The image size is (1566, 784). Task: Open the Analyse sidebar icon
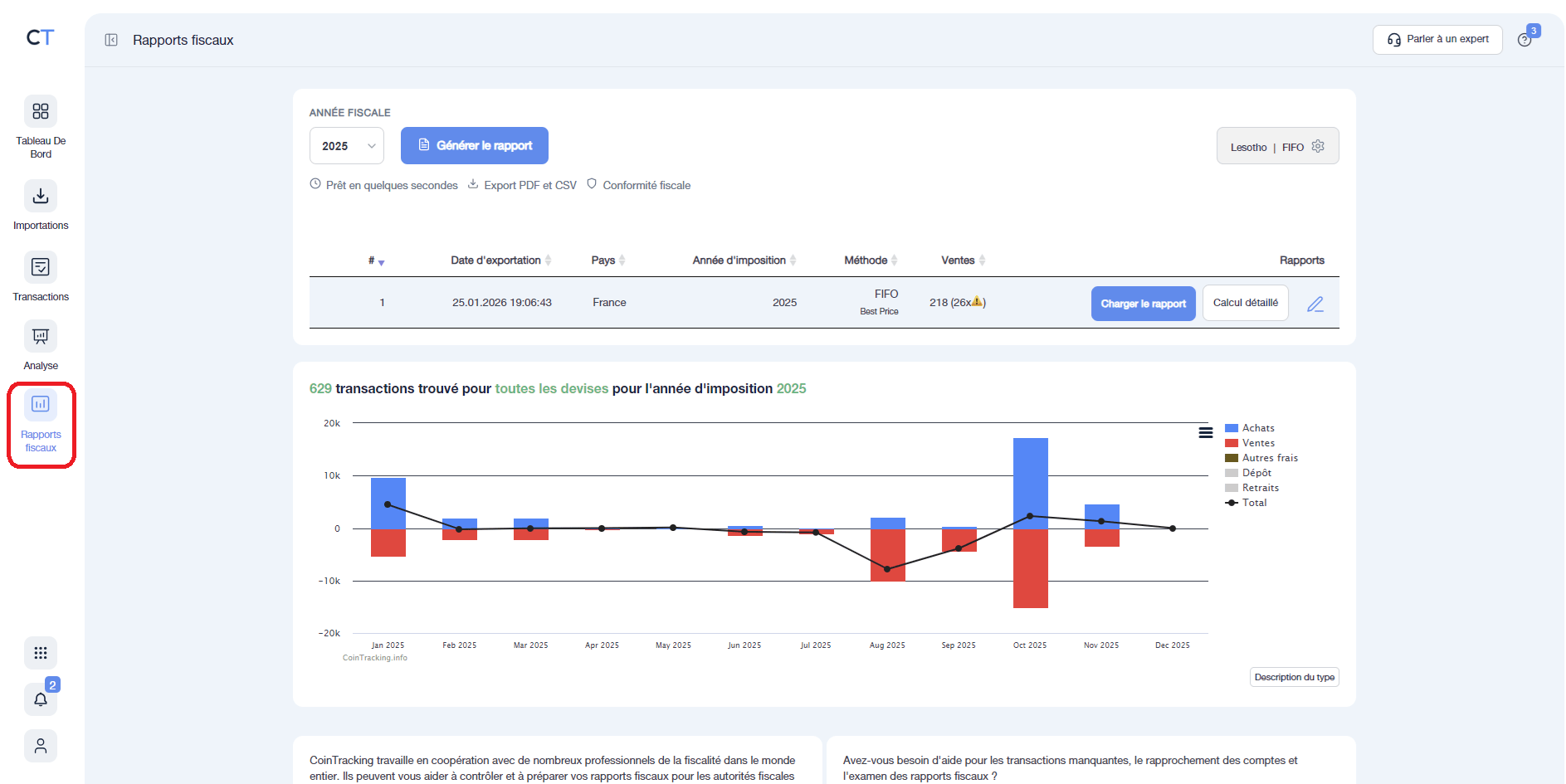coord(41,337)
